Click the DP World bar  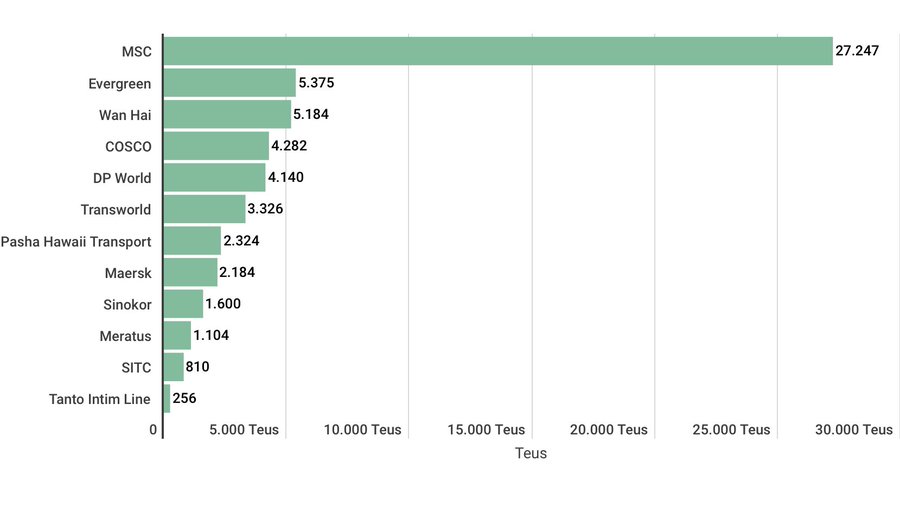[x=214, y=178]
